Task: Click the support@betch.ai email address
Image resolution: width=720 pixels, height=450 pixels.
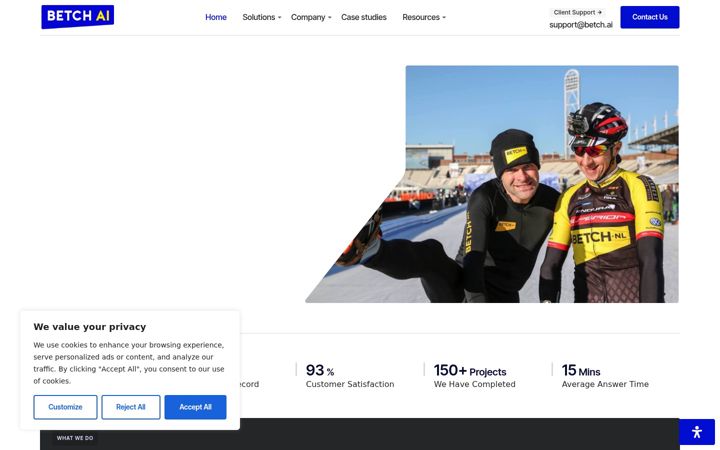Action: [x=581, y=25]
